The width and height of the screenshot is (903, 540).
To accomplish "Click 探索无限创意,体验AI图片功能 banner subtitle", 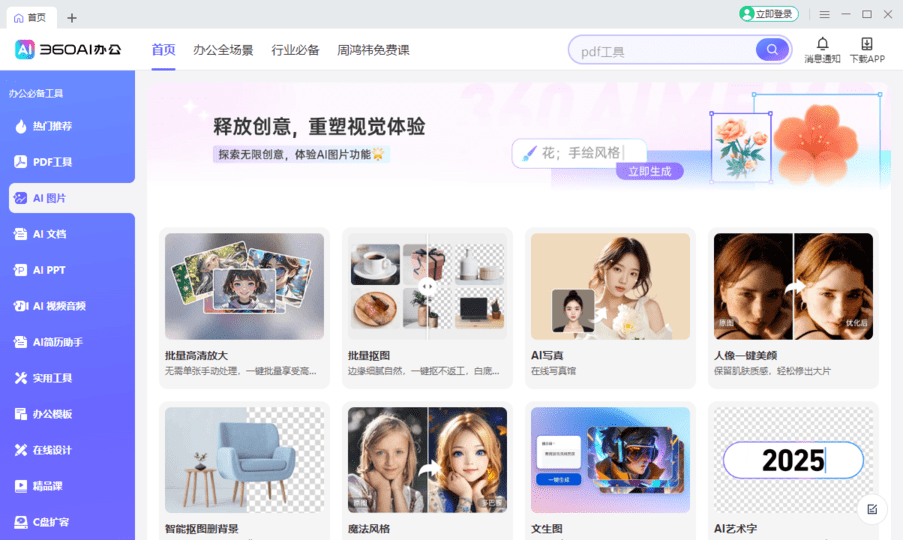I will click(301, 154).
